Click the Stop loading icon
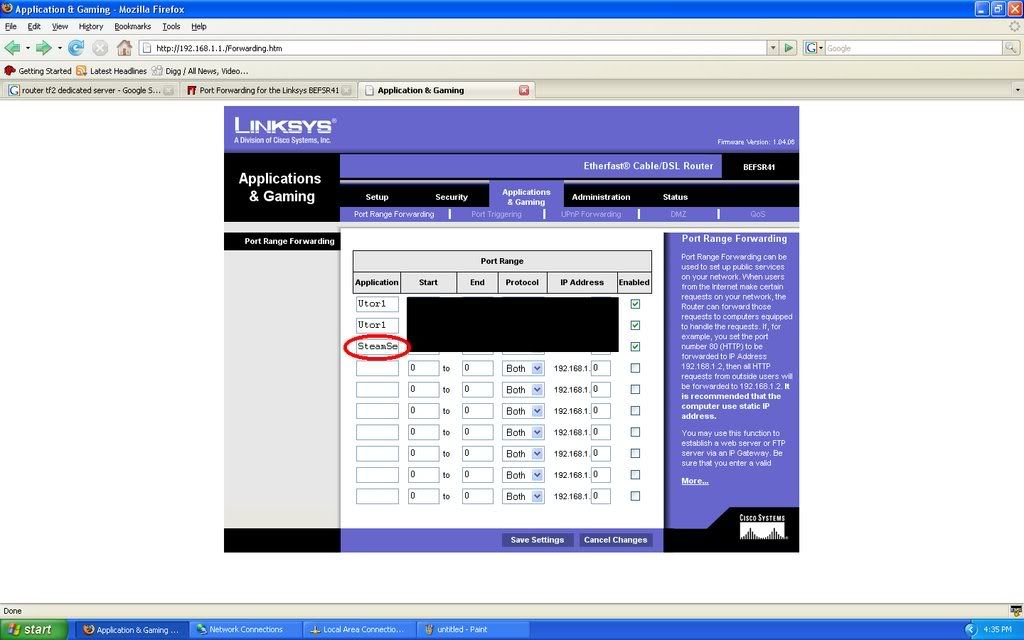Screen dimensions: 1024x640 [100, 48]
